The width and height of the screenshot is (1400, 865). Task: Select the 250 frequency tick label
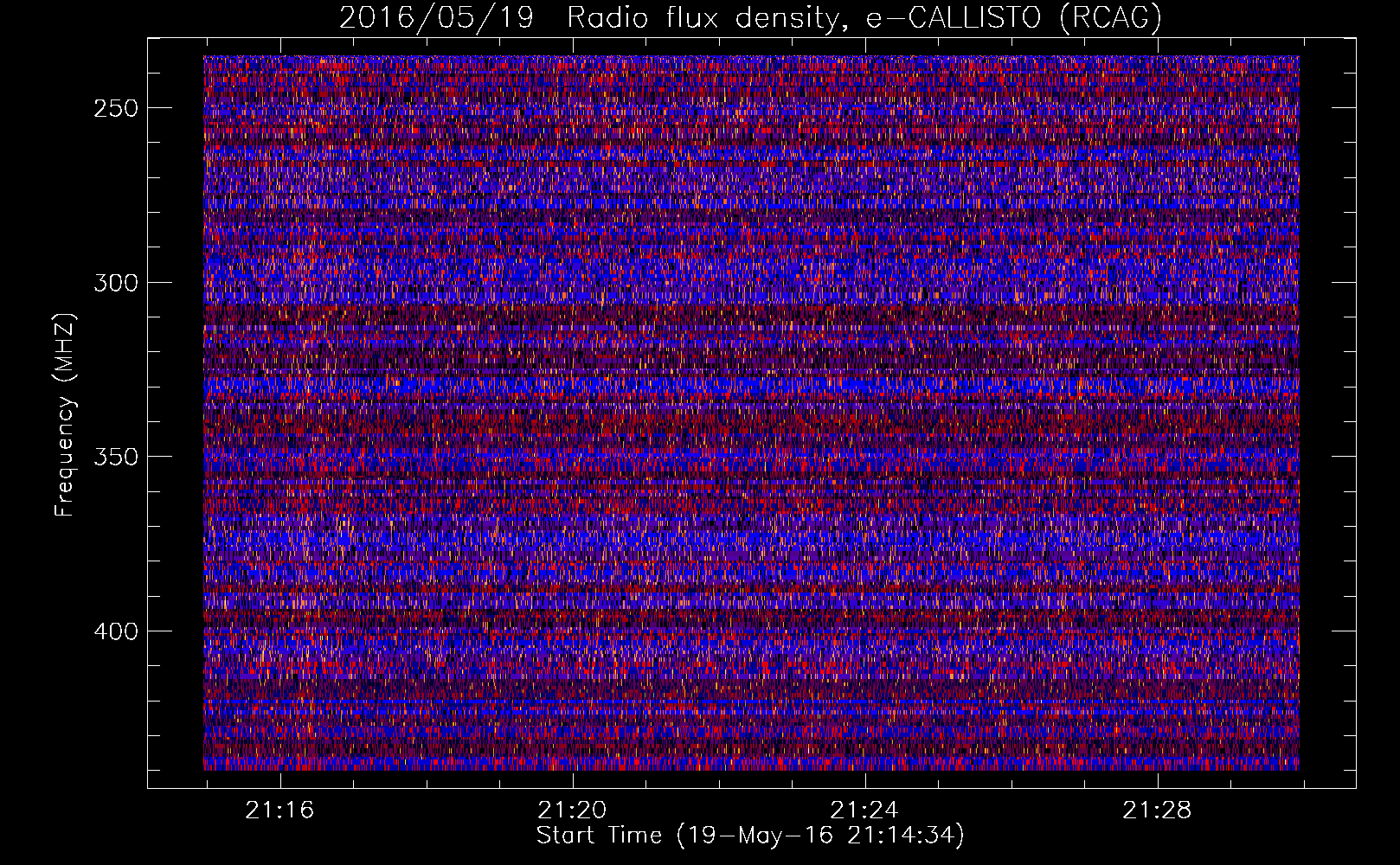pos(116,109)
